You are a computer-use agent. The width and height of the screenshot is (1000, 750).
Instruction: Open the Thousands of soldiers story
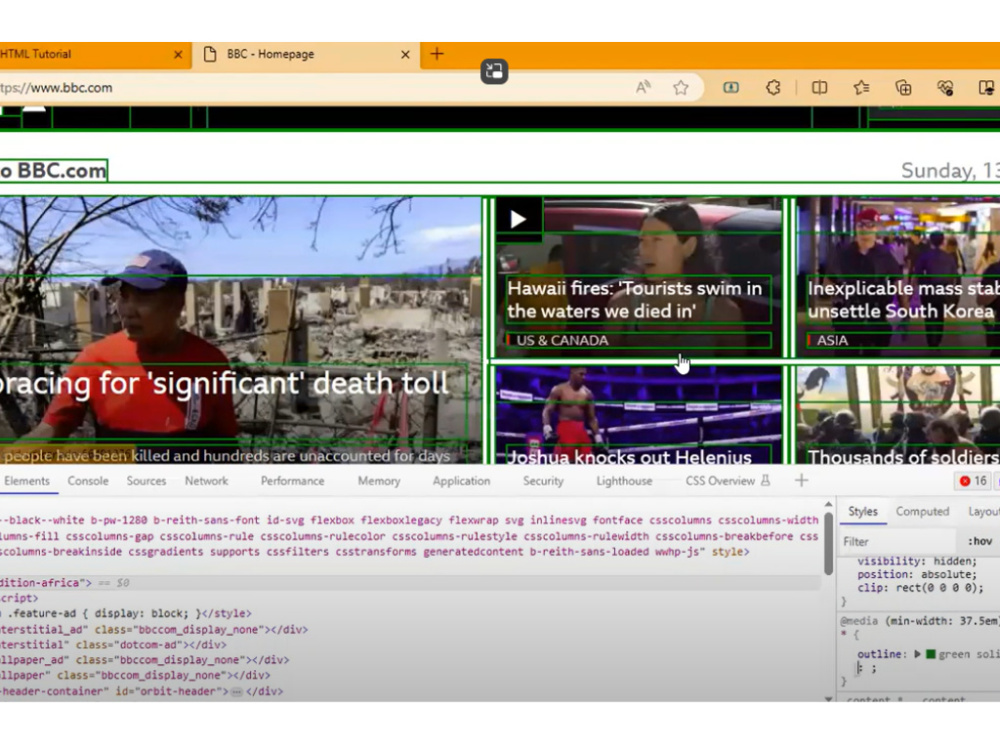coord(903,457)
